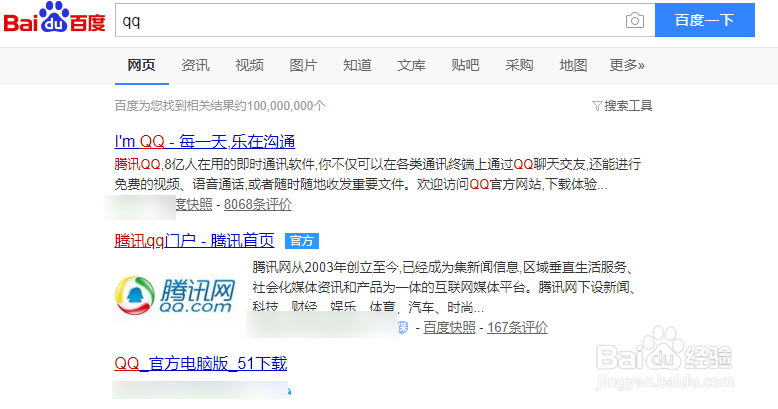Expand the 更多» menu
Screen dimensions: 778x409
[627, 66]
